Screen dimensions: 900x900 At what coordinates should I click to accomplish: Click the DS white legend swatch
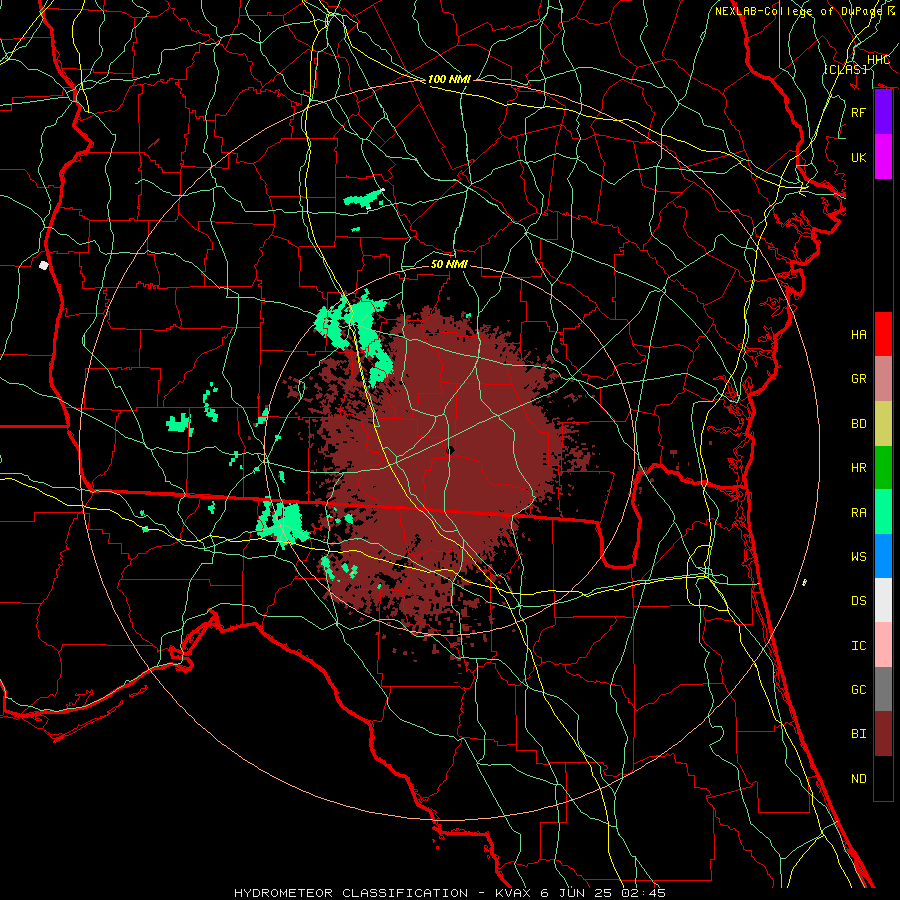point(883,600)
